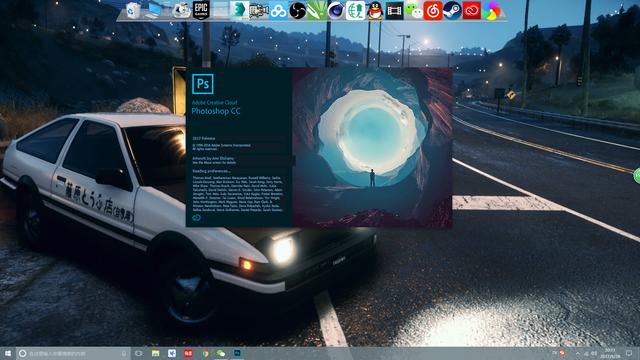The width and height of the screenshot is (640, 360).
Task: Click the microphone in search box
Action: pos(124,353)
